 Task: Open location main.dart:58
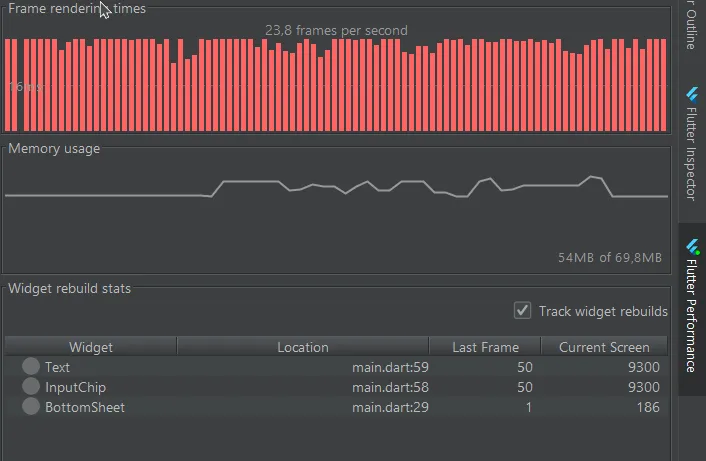click(390, 387)
